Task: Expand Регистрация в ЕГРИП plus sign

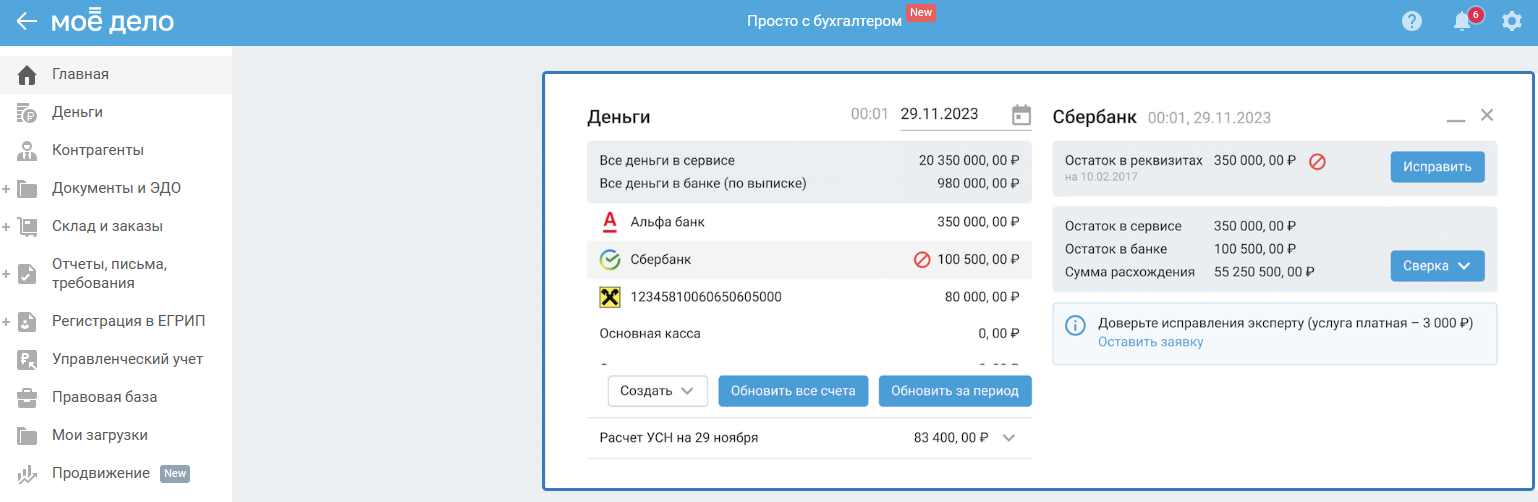Action: pyautogui.click(x=7, y=322)
